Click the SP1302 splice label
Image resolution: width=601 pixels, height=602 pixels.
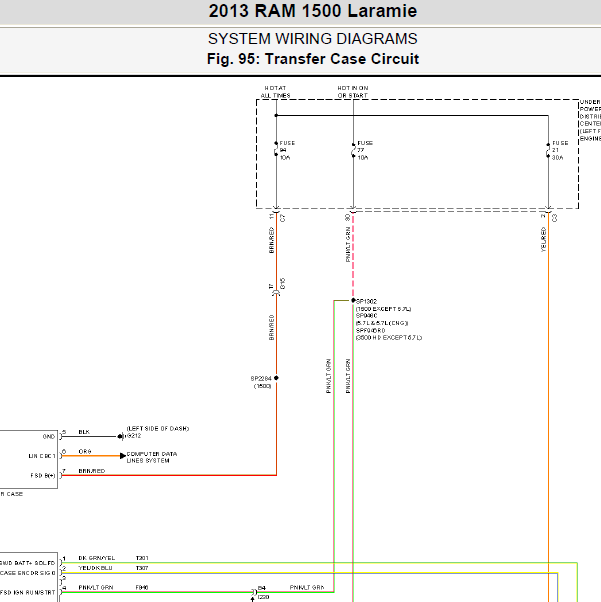(367, 301)
